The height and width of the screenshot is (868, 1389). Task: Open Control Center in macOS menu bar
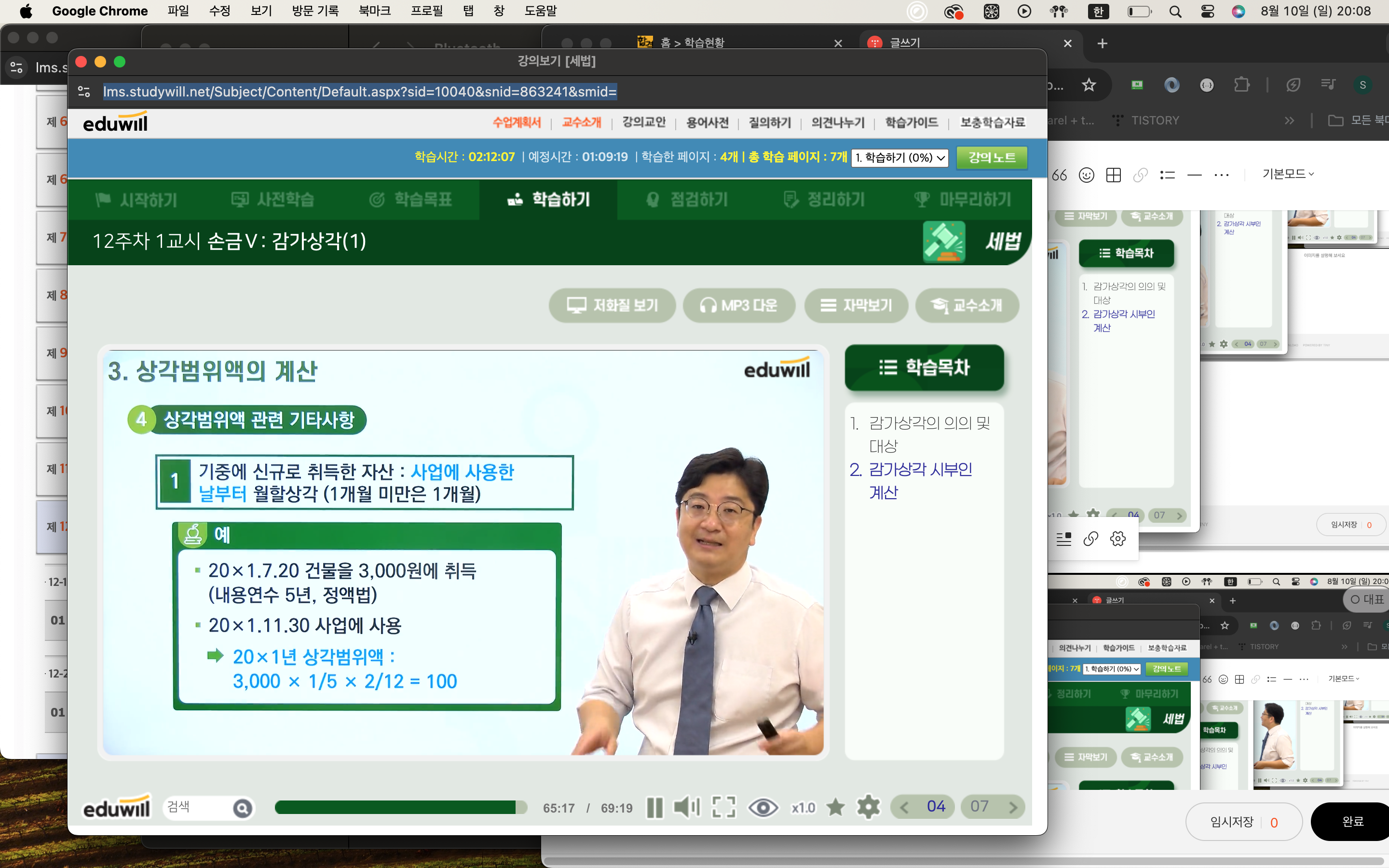[x=1207, y=11]
